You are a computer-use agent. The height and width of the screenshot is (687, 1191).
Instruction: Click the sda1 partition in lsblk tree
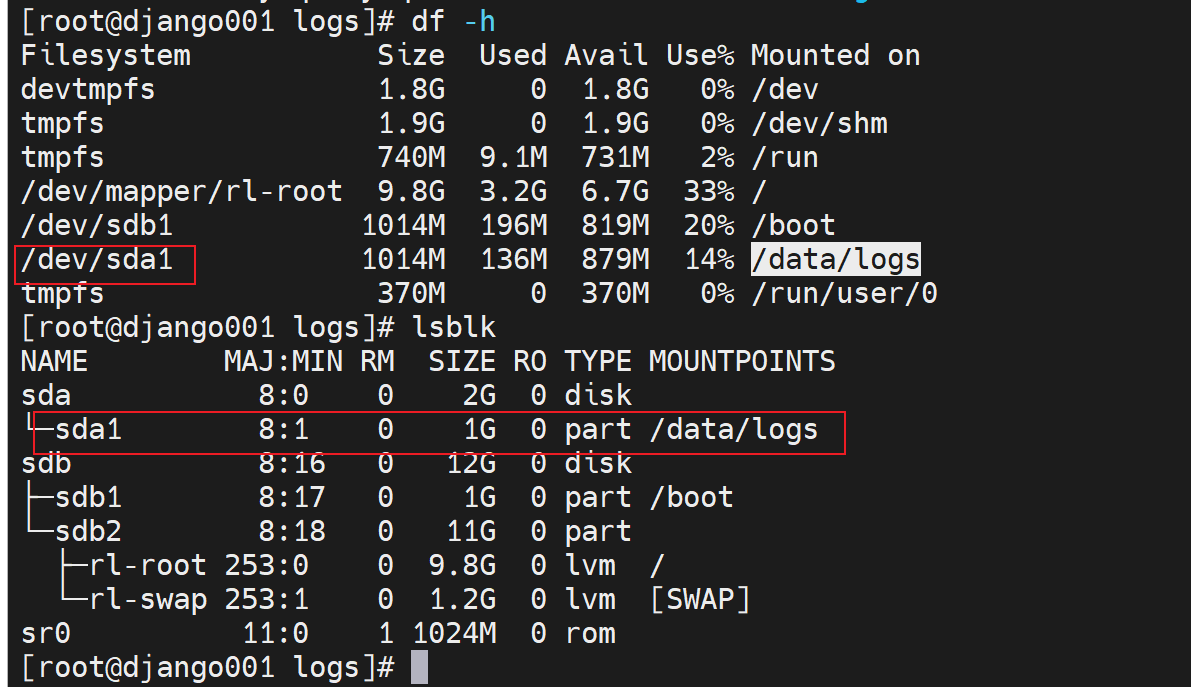(x=88, y=430)
